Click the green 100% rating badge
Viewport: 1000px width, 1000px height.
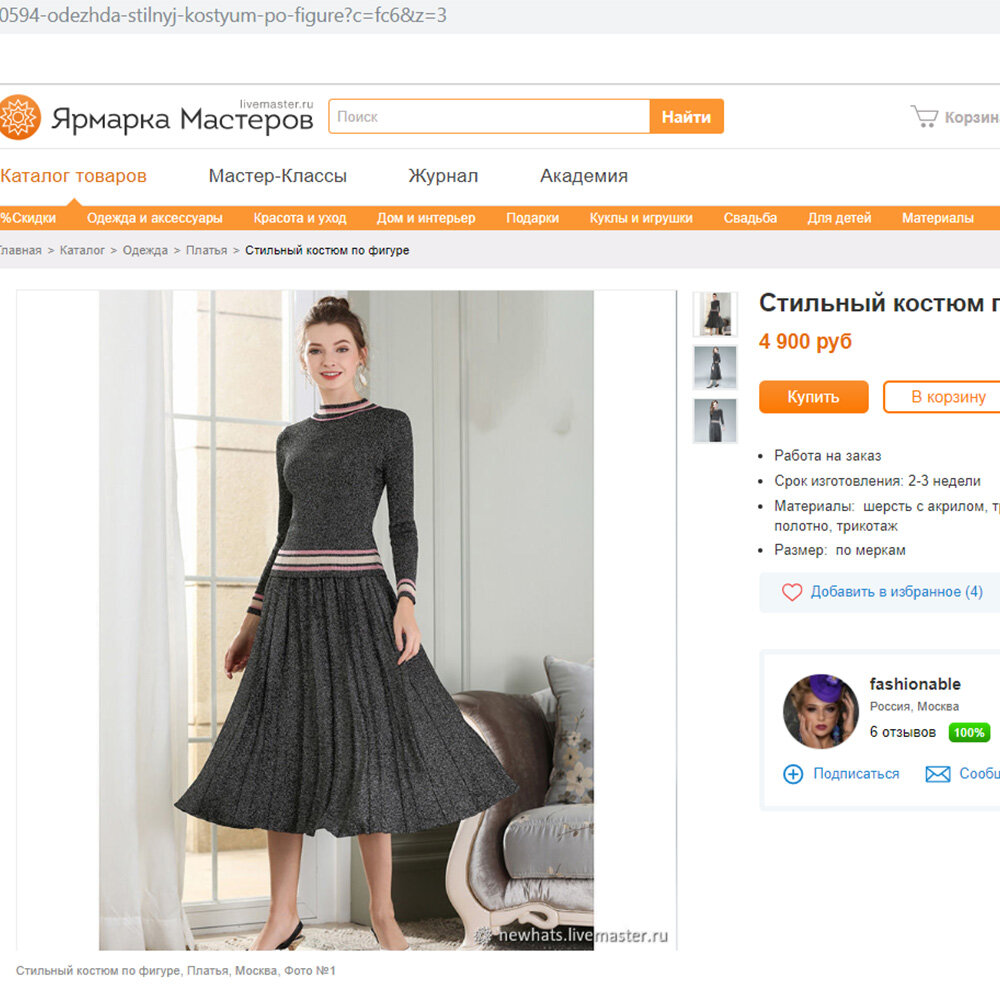tap(969, 732)
